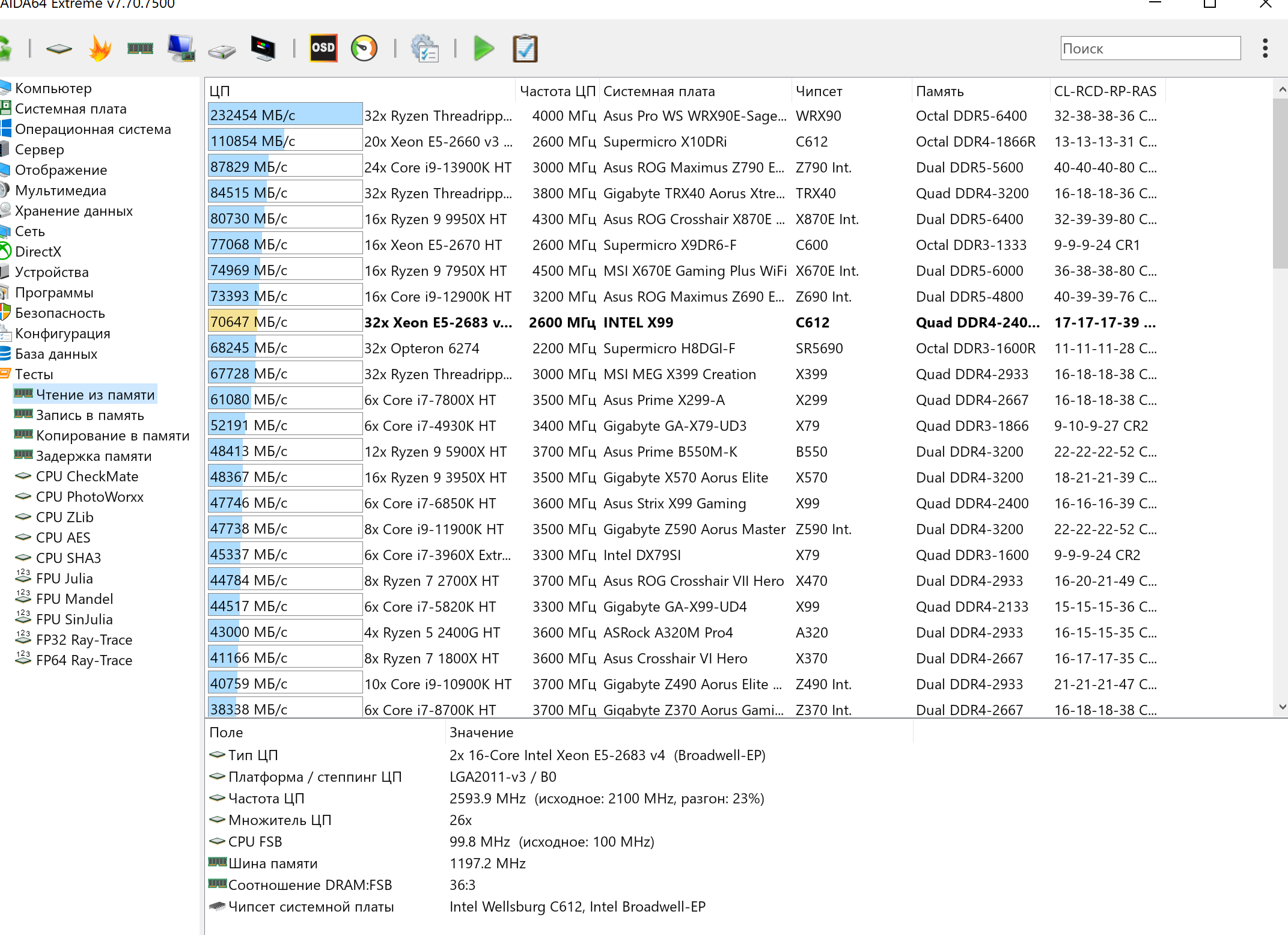This screenshot has width=1288, height=935.
Task: Click the gauge benchmark toolbar icon
Action: click(x=364, y=48)
